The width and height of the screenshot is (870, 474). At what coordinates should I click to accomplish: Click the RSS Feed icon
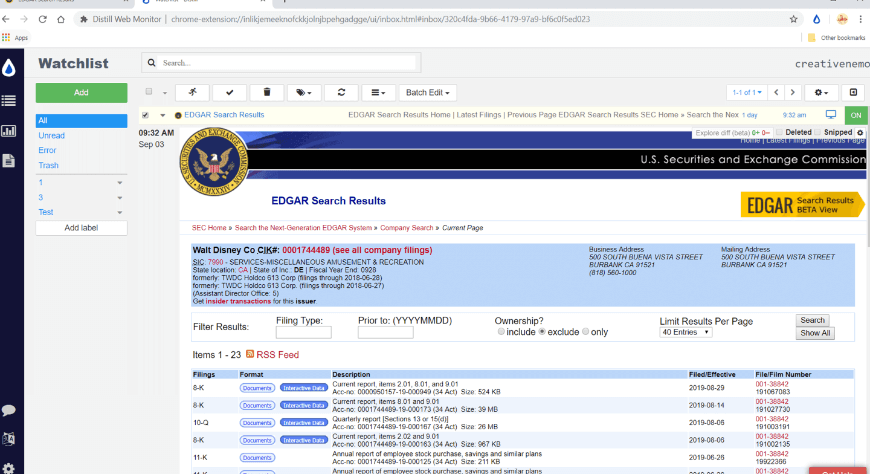click(x=250, y=355)
